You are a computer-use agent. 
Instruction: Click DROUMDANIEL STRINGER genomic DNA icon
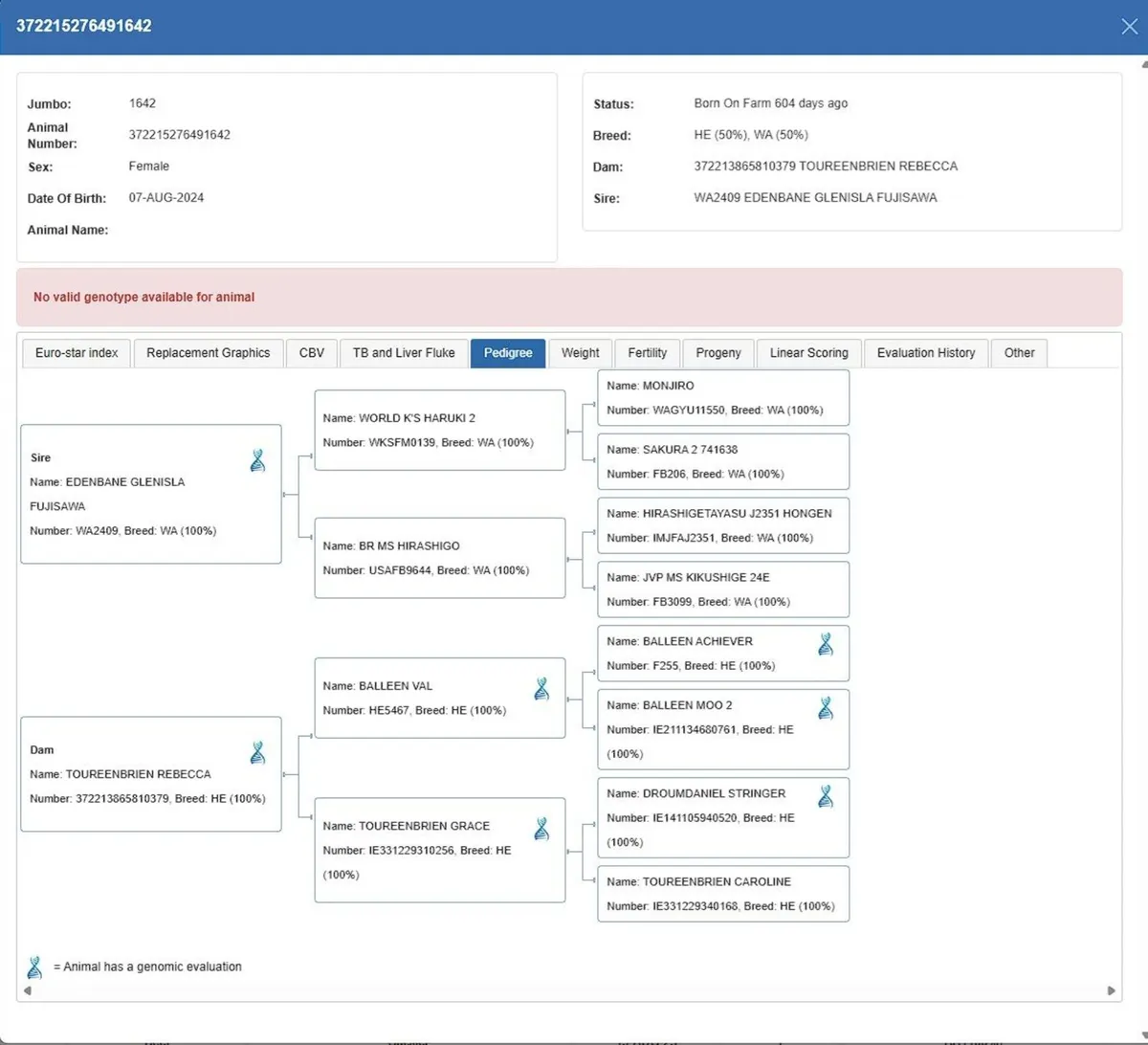point(826,796)
